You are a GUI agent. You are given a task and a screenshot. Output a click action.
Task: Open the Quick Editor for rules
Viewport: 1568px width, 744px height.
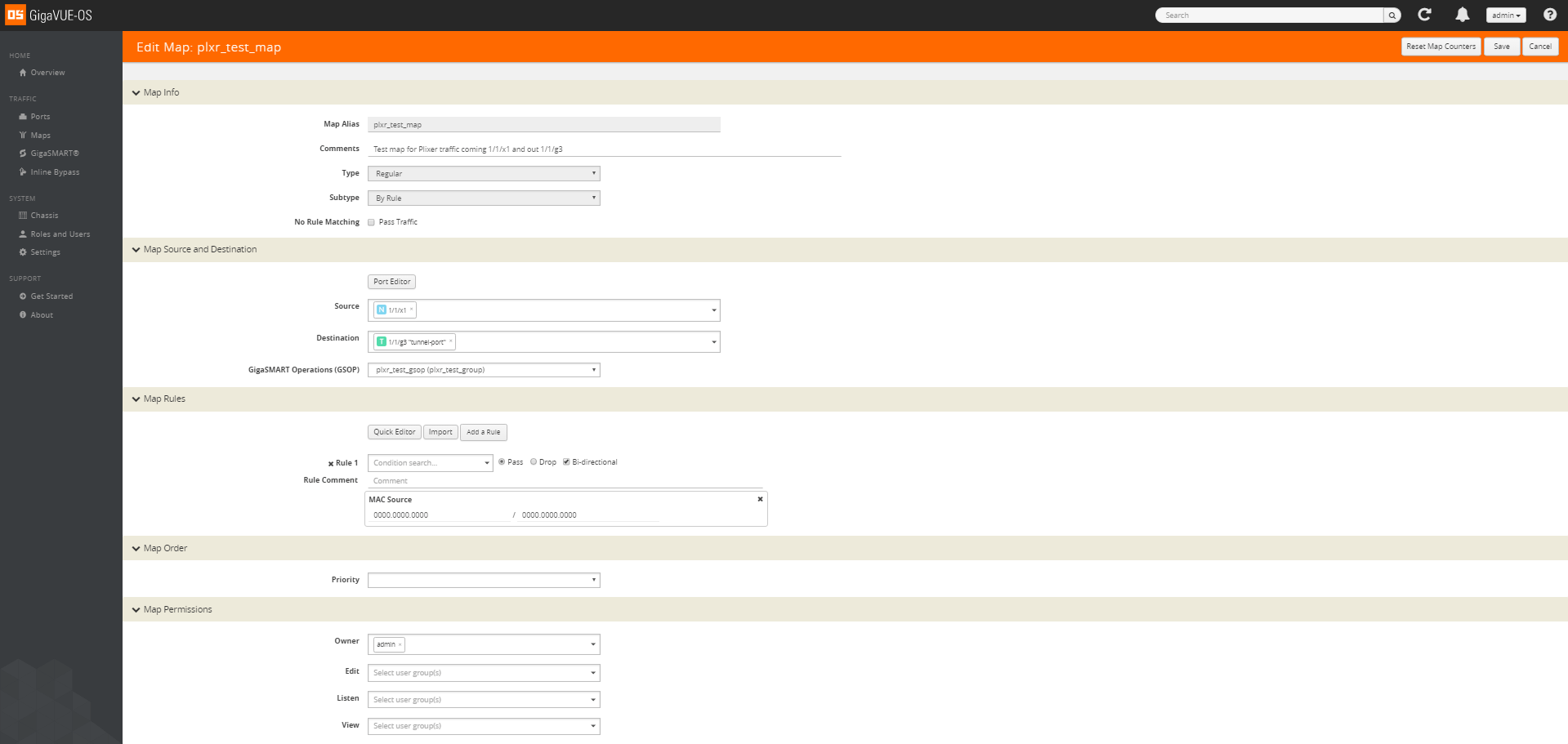pos(395,432)
